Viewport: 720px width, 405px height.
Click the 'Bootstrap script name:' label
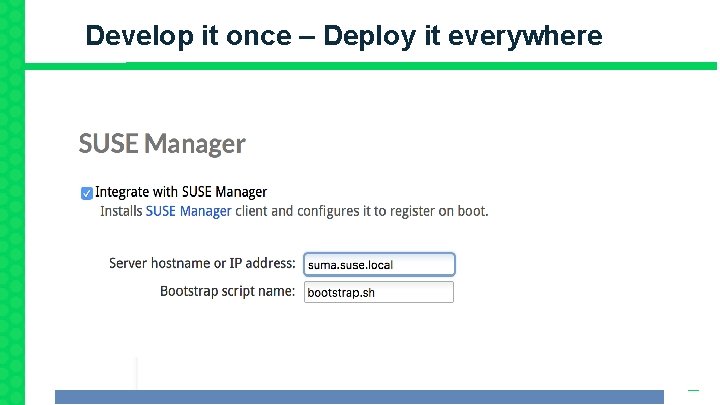coord(227,291)
